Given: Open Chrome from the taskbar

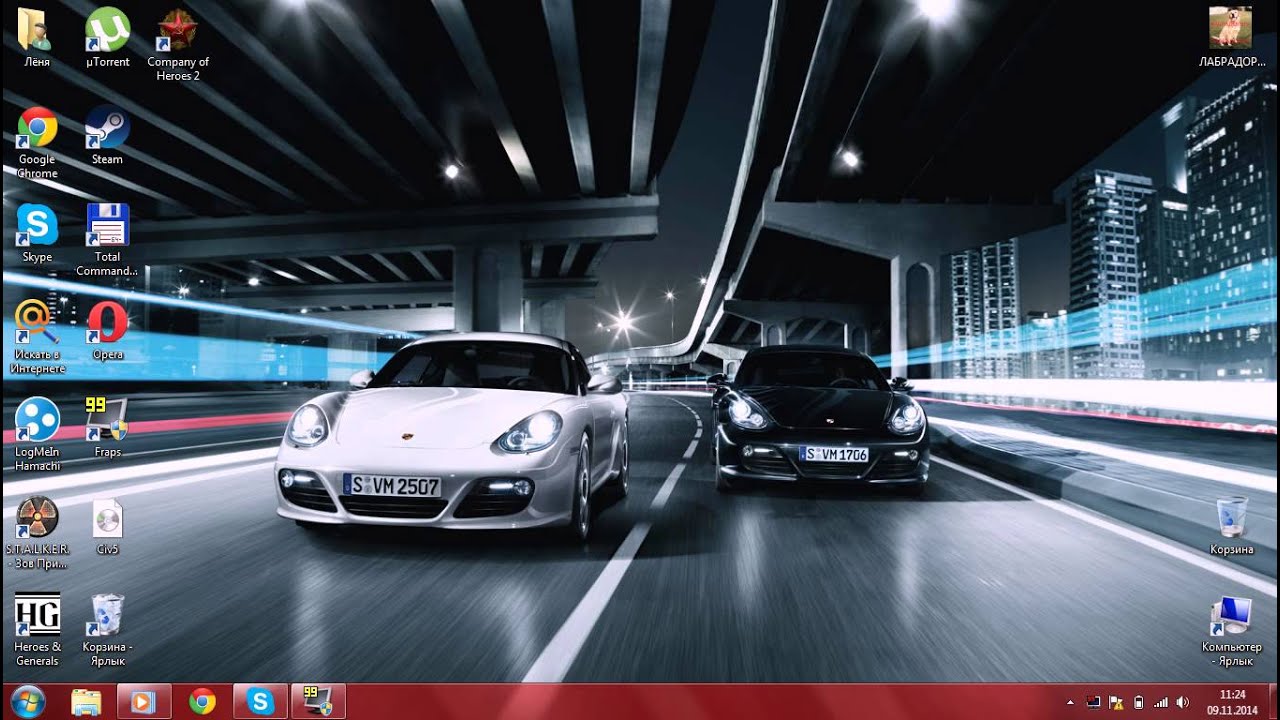Looking at the screenshot, I should pyautogui.click(x=202, y=701).
